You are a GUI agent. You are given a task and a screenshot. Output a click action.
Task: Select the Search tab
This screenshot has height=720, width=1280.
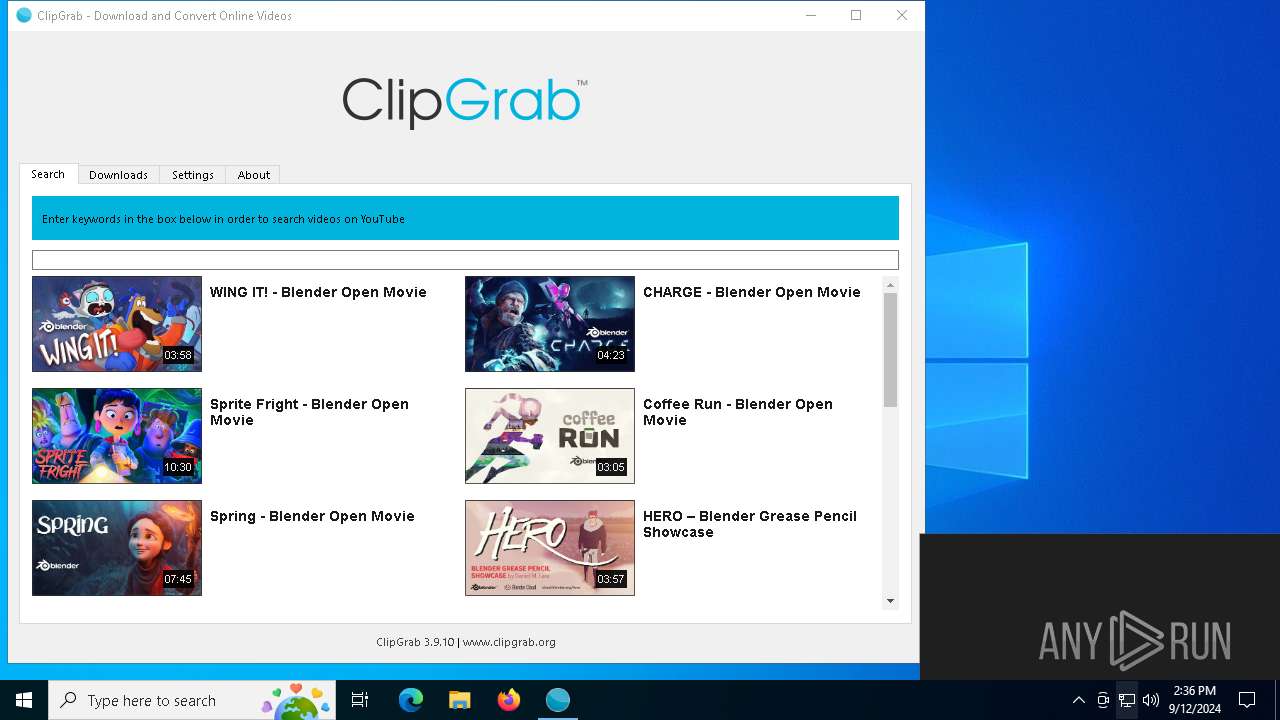(x=48, y=174)
